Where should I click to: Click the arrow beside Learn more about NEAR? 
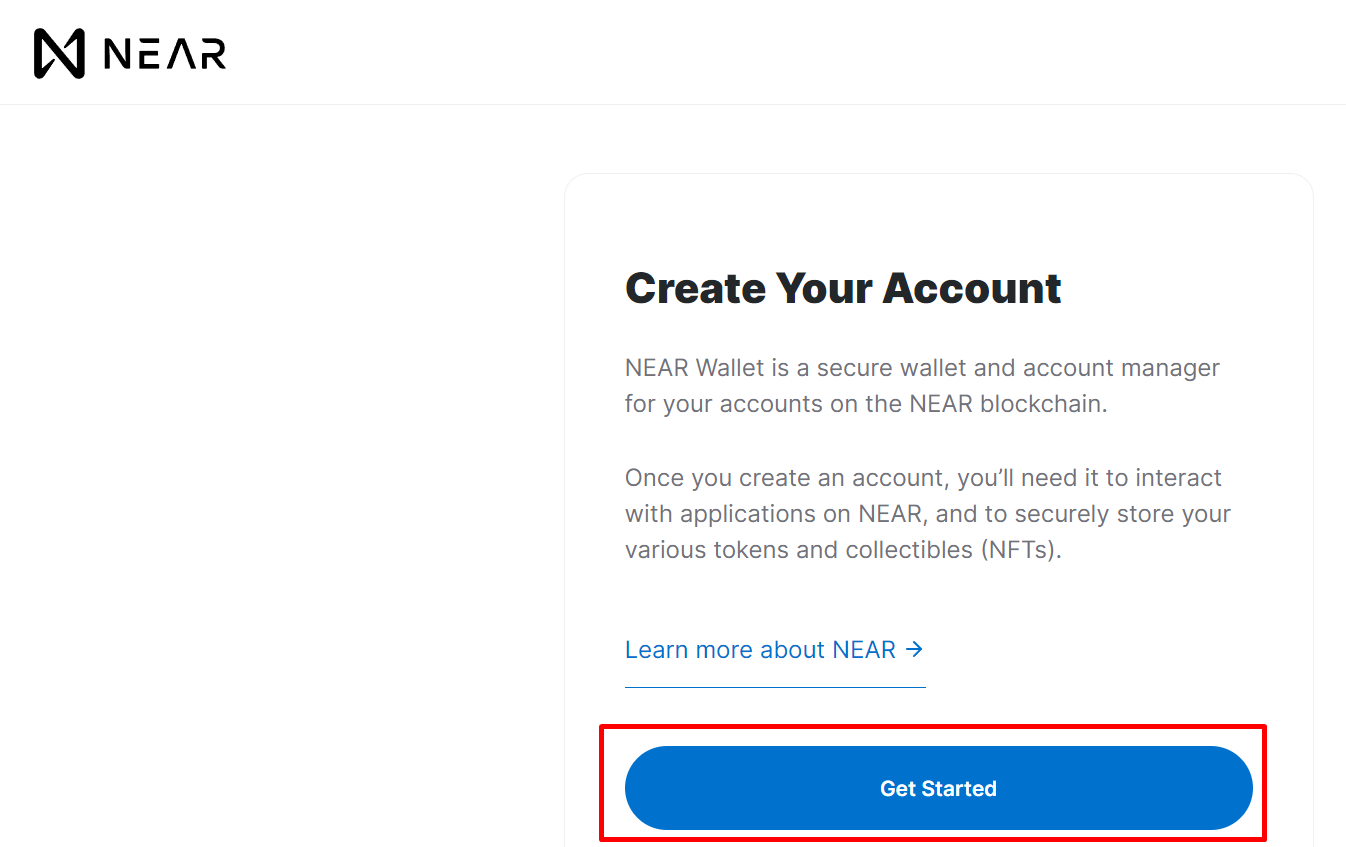[914, 649]
